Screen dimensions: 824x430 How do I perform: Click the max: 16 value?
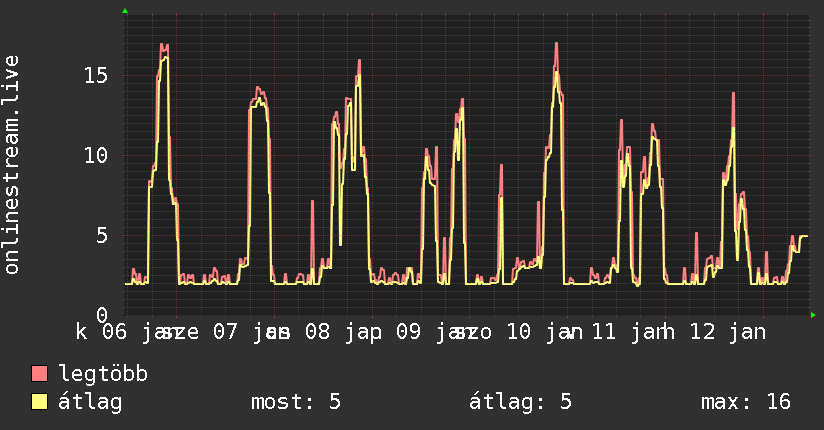(746, 402)
